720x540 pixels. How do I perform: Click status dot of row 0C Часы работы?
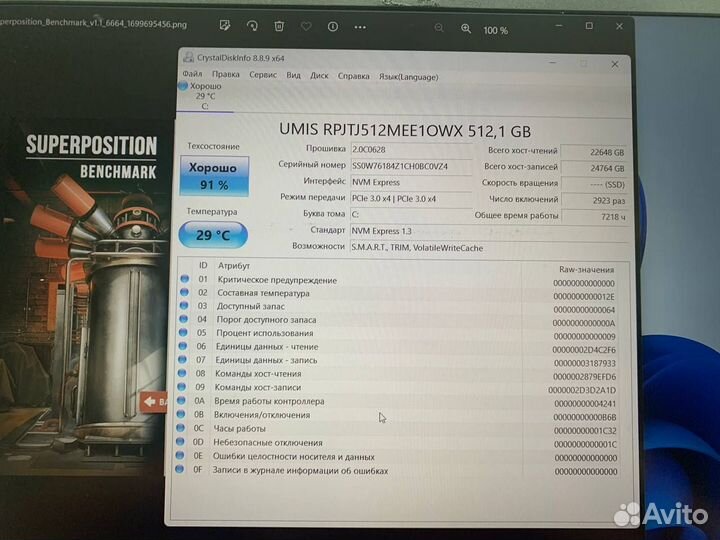click(180, 428)
